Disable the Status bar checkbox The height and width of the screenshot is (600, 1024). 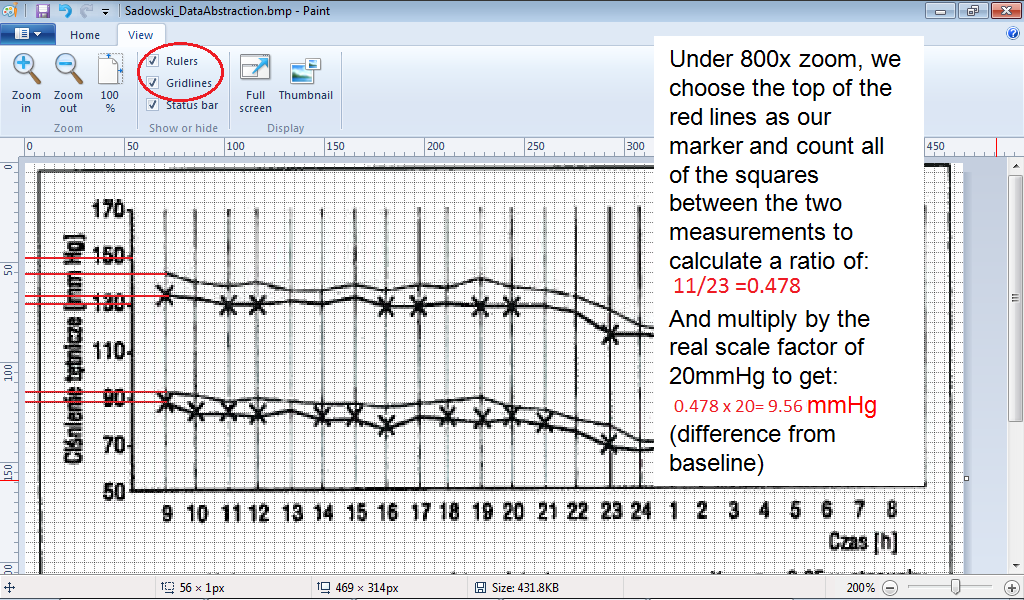click(153, 104)
